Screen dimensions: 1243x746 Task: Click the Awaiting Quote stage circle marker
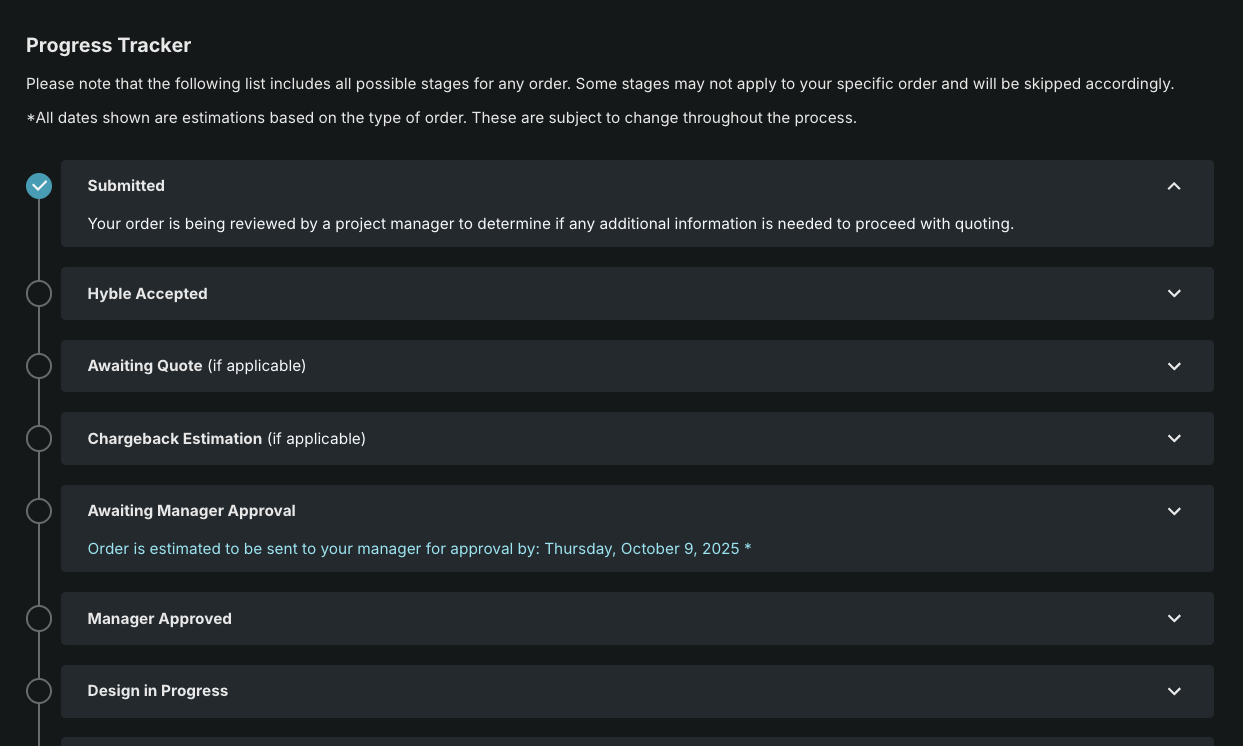coord(39,366)
